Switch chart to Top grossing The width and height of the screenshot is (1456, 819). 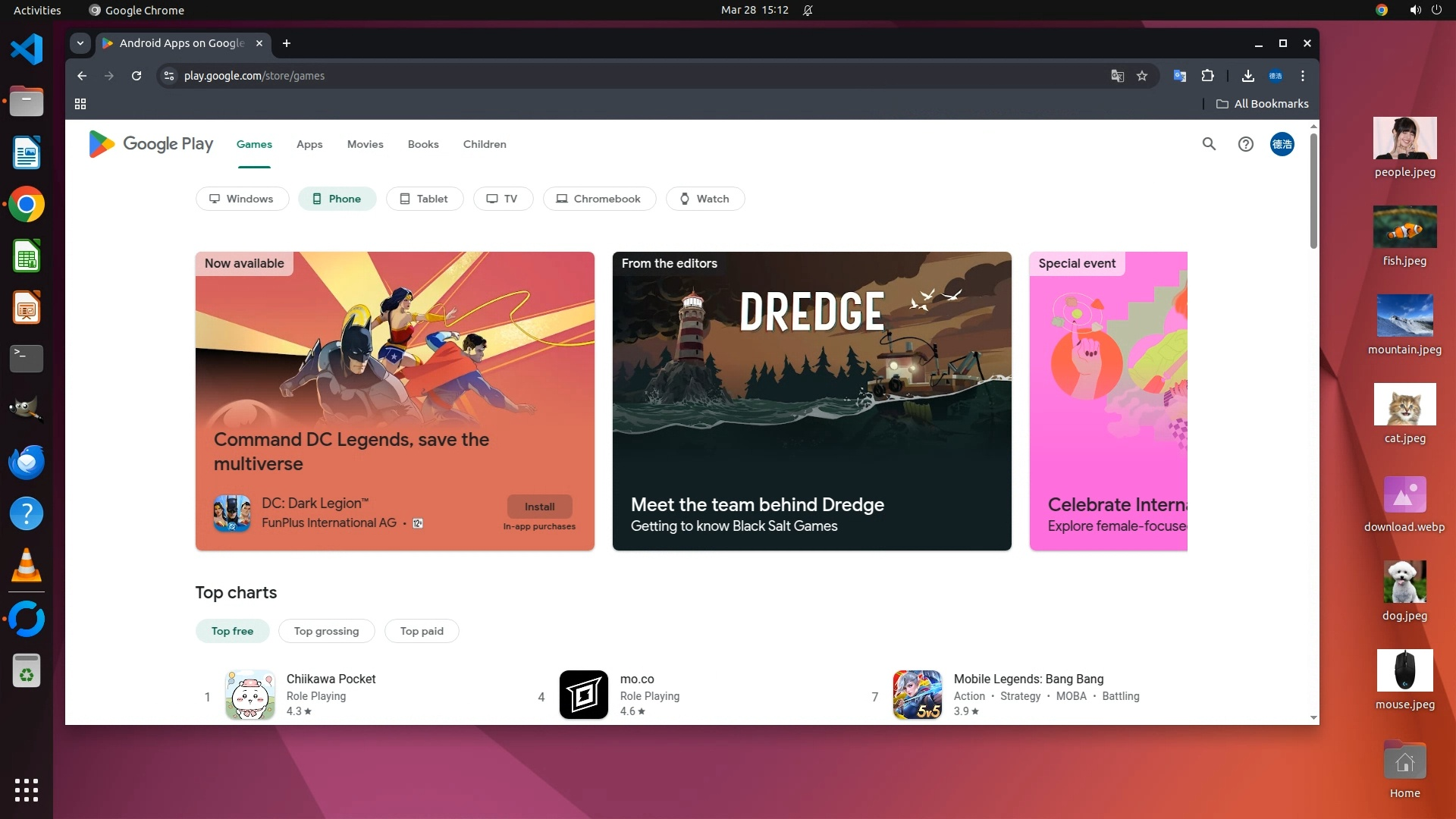326,631
